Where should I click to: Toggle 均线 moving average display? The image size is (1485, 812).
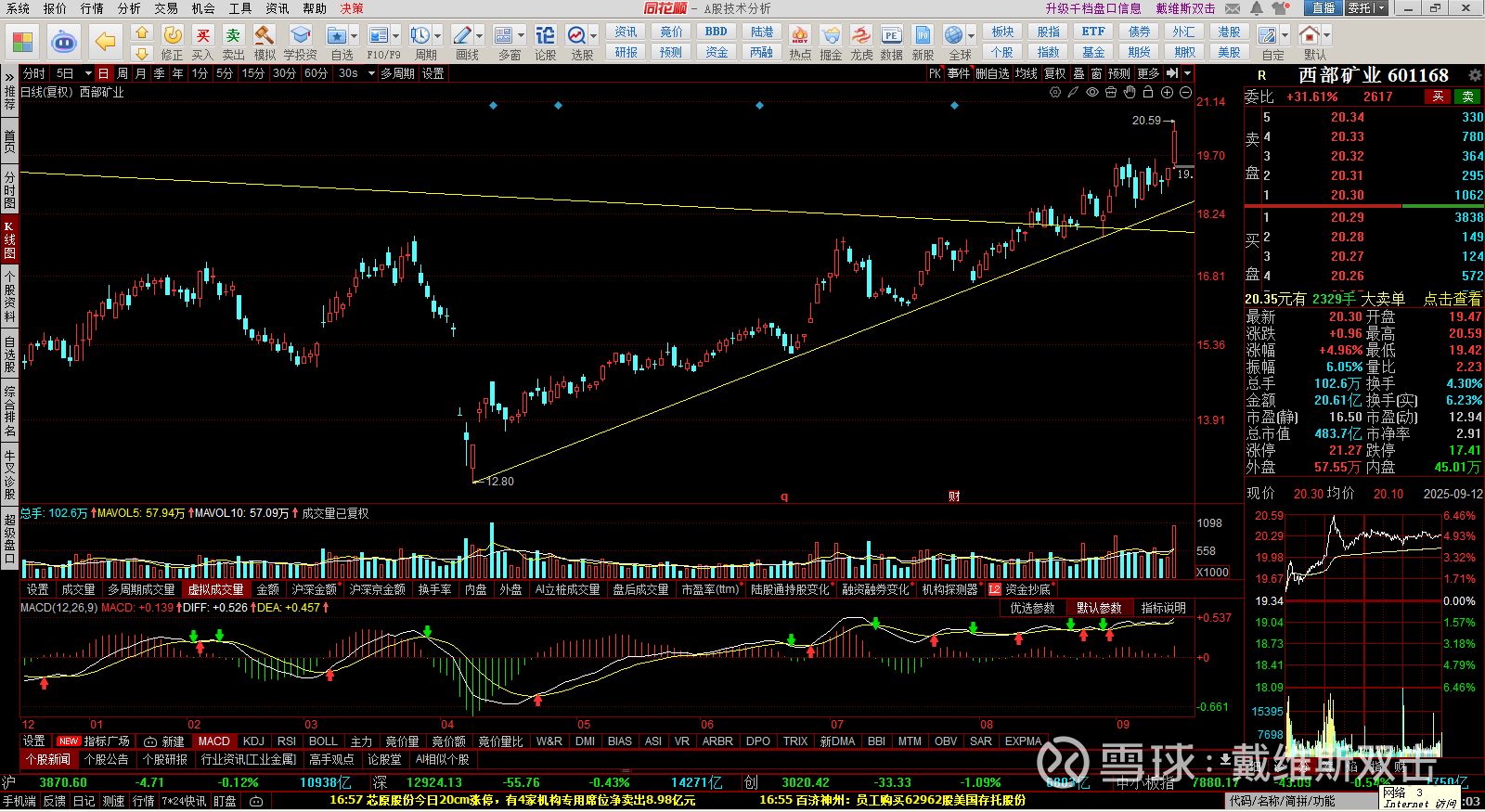coord(1026,73)
